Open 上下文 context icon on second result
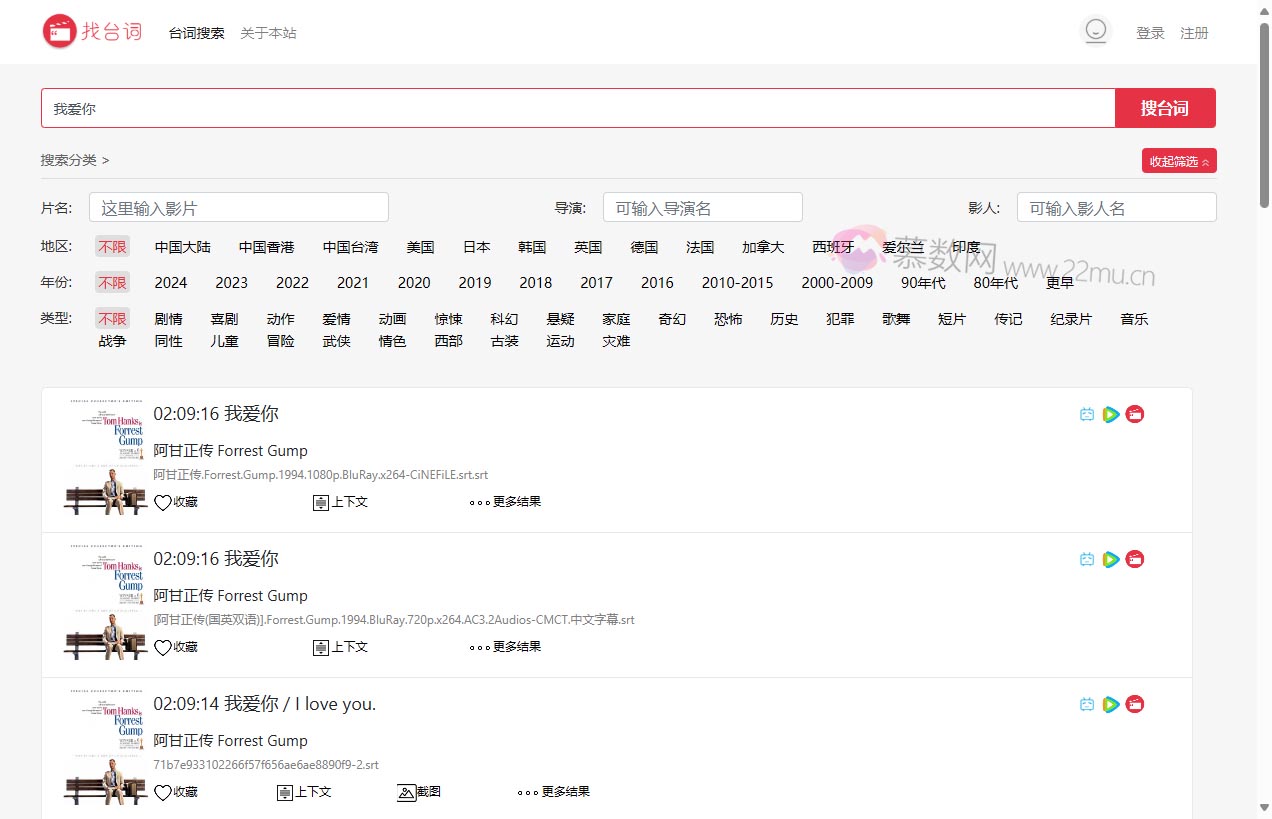 [321, 647]
